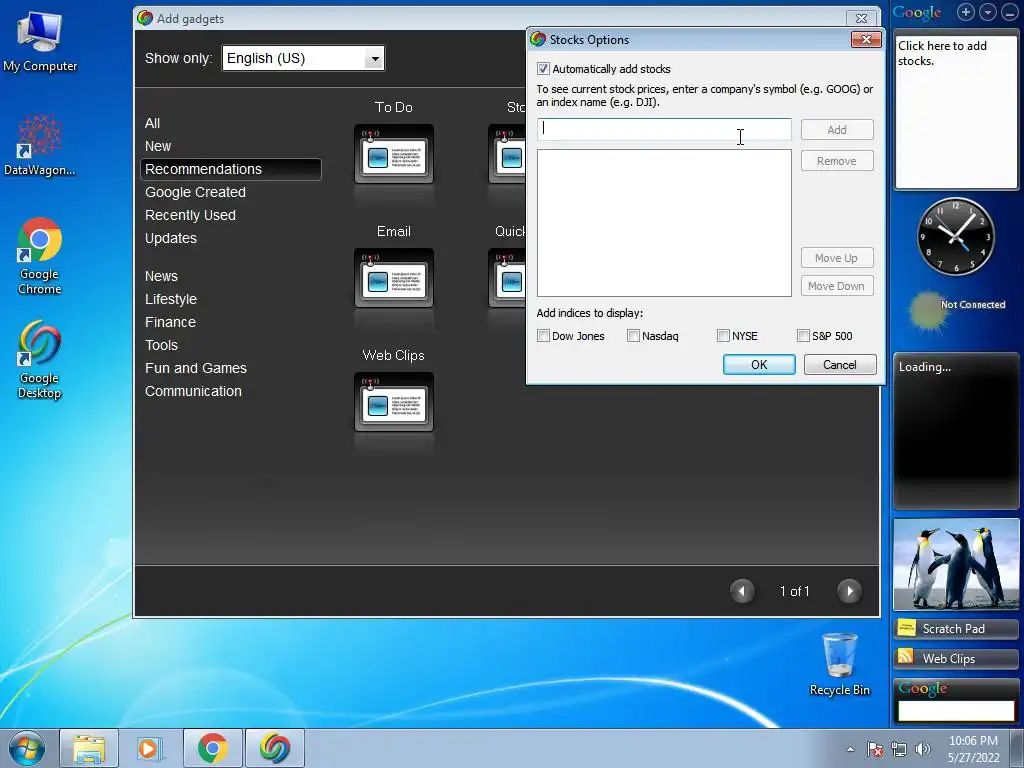This screenshot has height=768, width=1024.
Task: Open the network tray icon
Action: click(x=899, y=749)
